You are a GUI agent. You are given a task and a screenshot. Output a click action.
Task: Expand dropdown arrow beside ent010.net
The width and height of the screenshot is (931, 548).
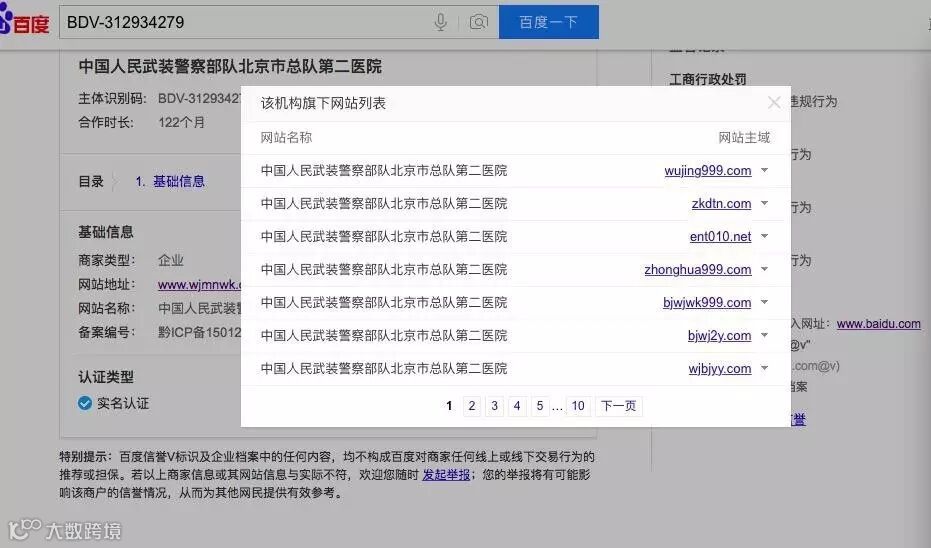765,236
